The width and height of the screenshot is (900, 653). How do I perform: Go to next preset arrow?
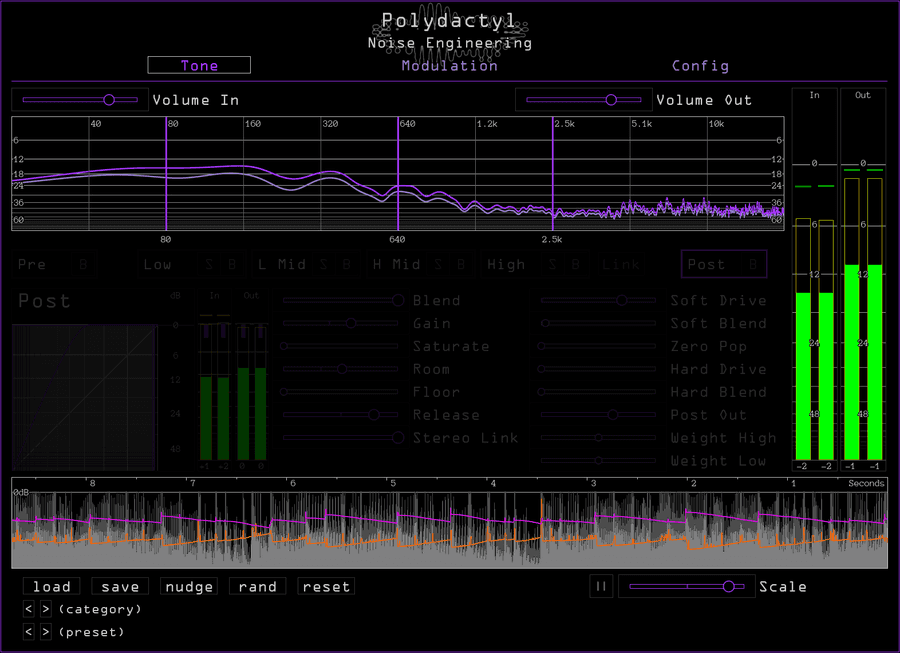[x=46, y=632]
